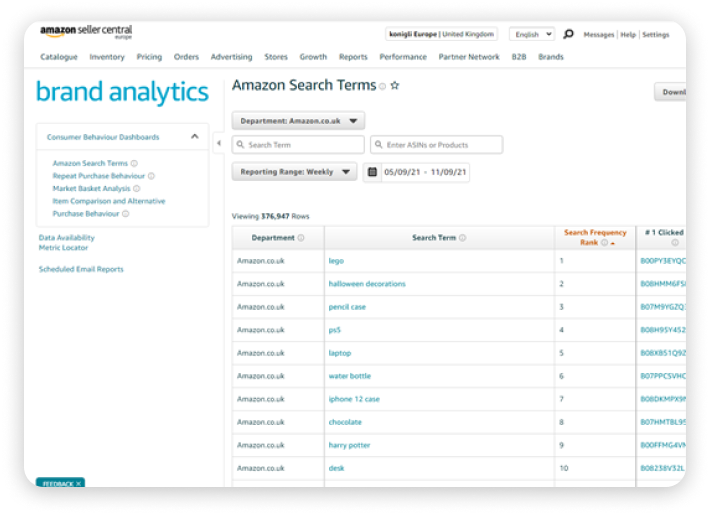This screenshot has height=515, width=710.
Task: Click the Search Term input field
Action: pyautogui.click(x=298, y=145)
